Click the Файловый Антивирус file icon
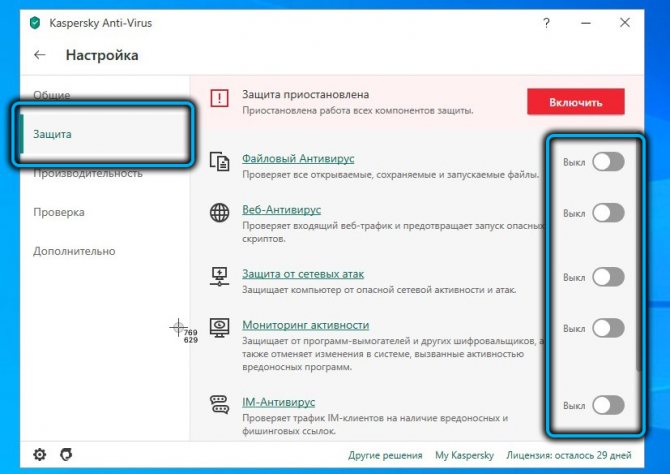Screen dimensions: 670x474 point(220,162)
